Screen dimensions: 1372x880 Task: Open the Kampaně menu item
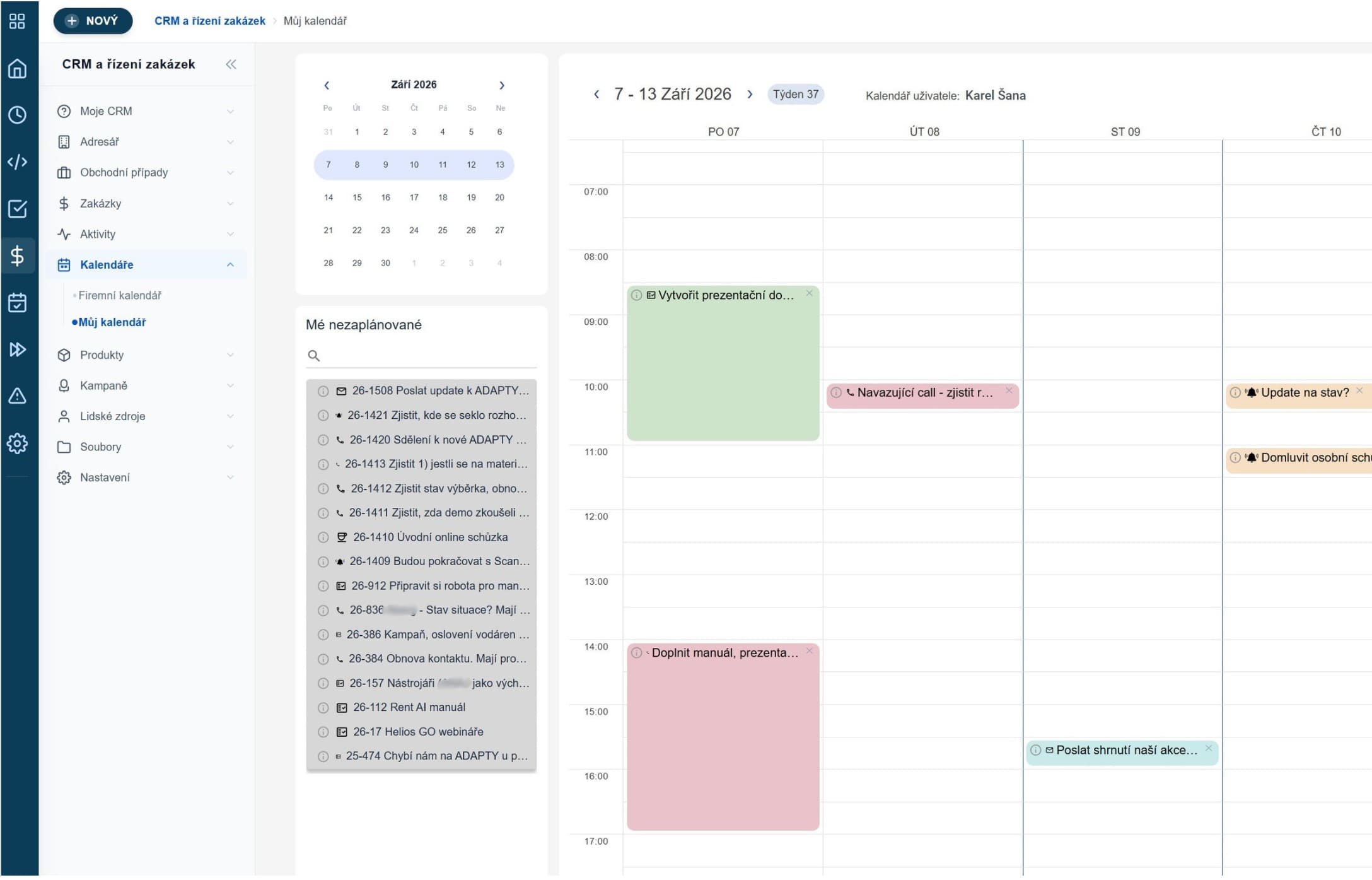tap(146, 385)
